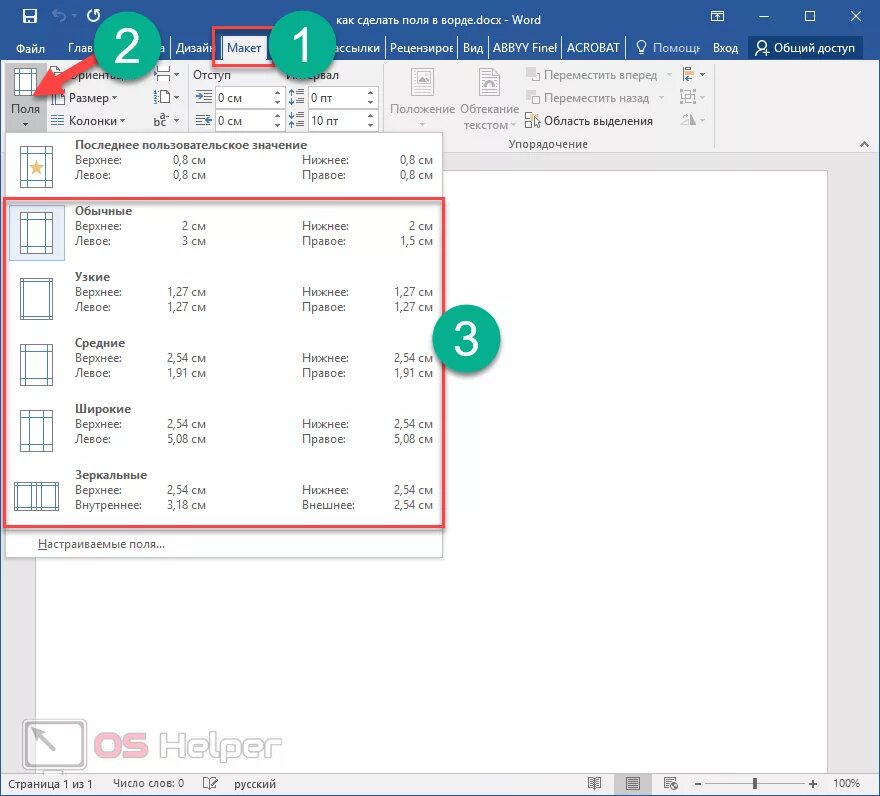This screenshot has height=796, width=880.
Task: Select the Широкие margins preset
Action: click(224, 429)
